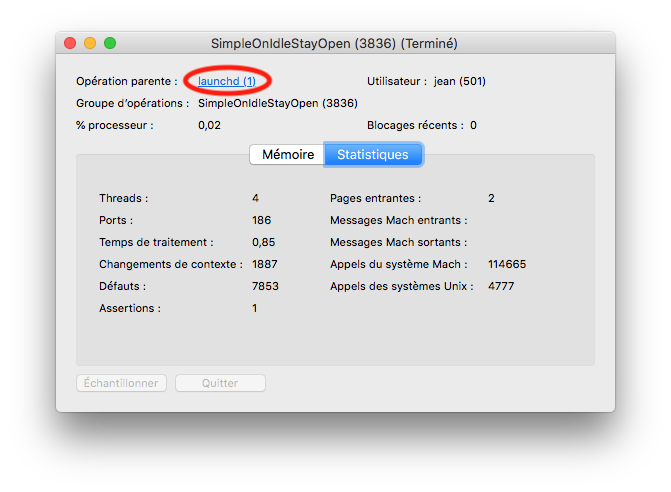
Task: Click the window title SimpleOnIdleStayOpen (3836) (Terminé)
Action: (x=334, y=44)
